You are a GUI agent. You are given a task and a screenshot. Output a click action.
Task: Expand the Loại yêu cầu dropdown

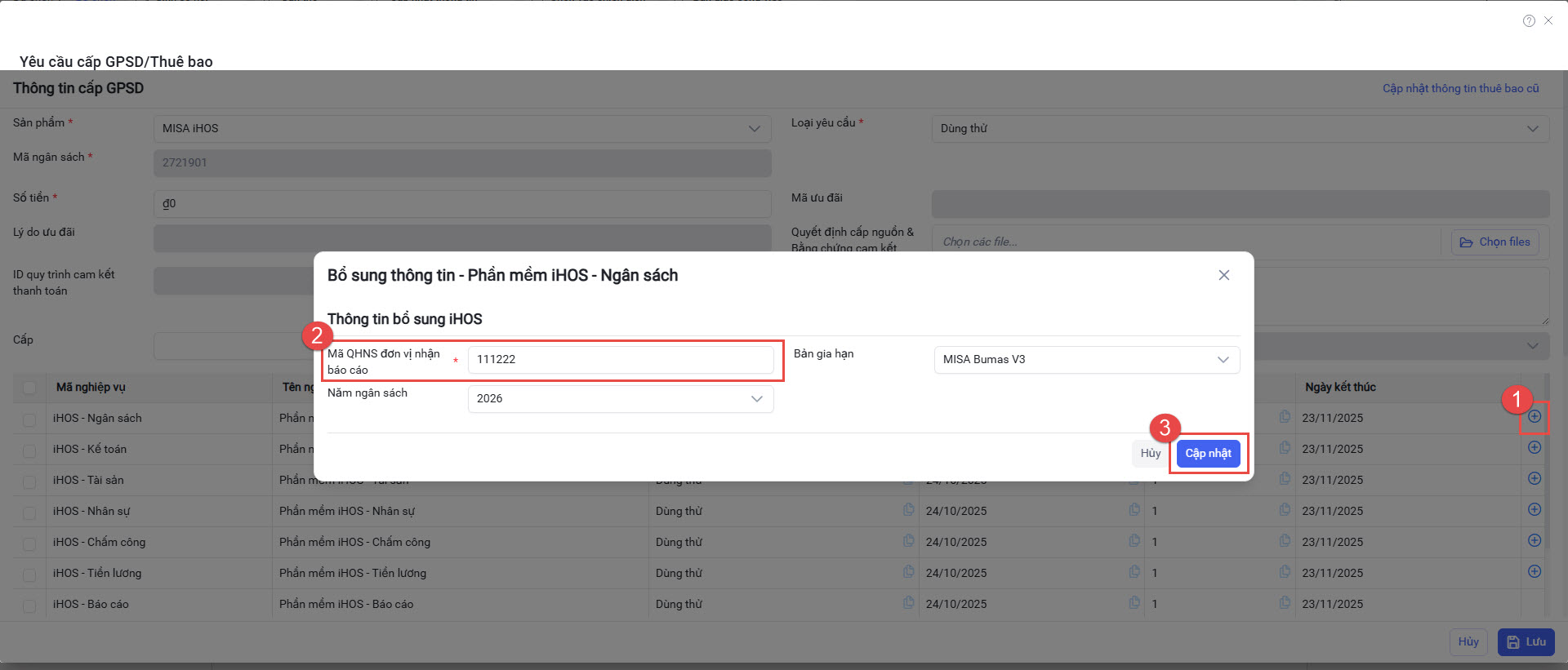tap(1240, 129)
